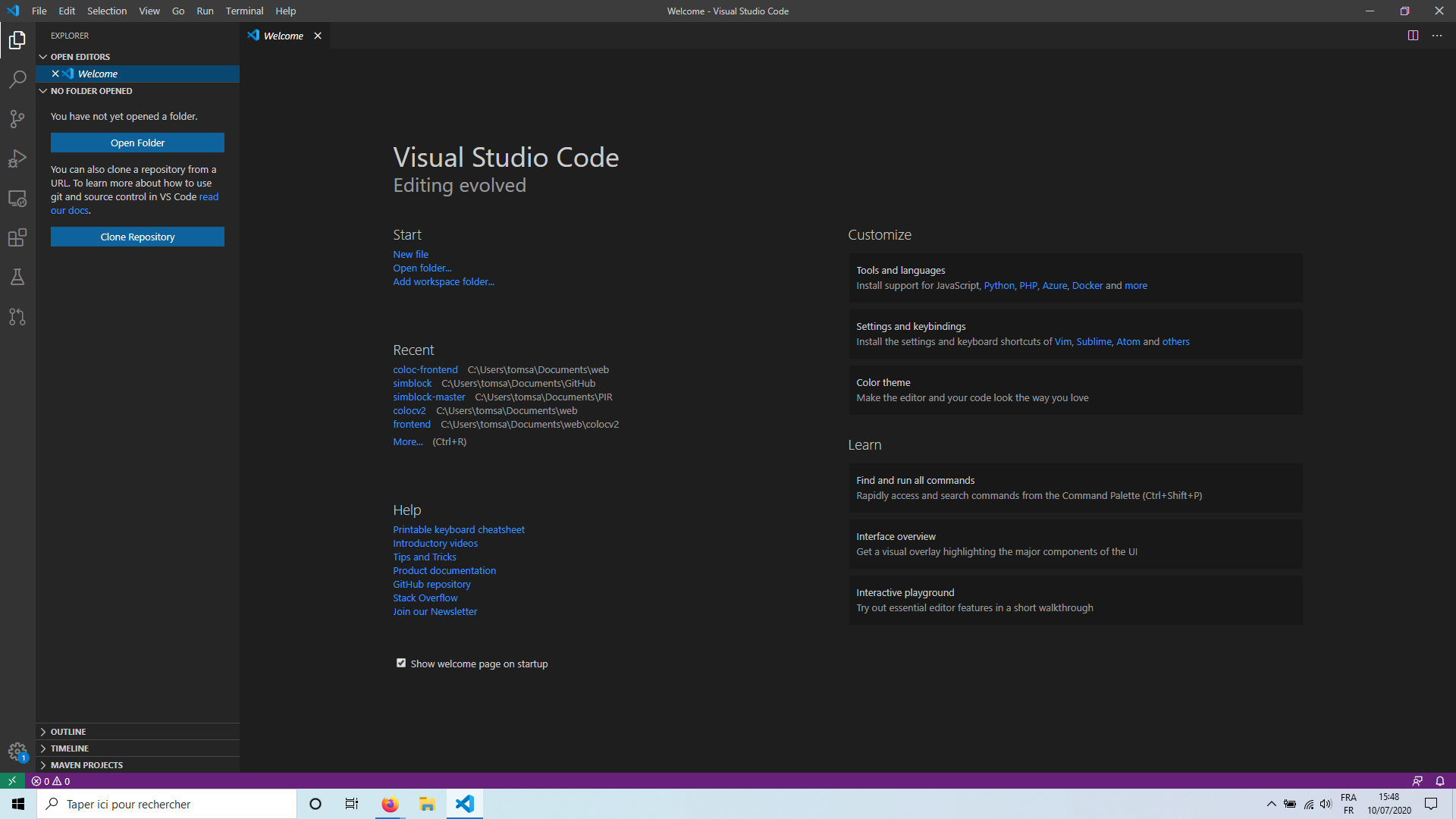Click the Open Folder button
This screenshot has height=819, width=1456.
137,143
